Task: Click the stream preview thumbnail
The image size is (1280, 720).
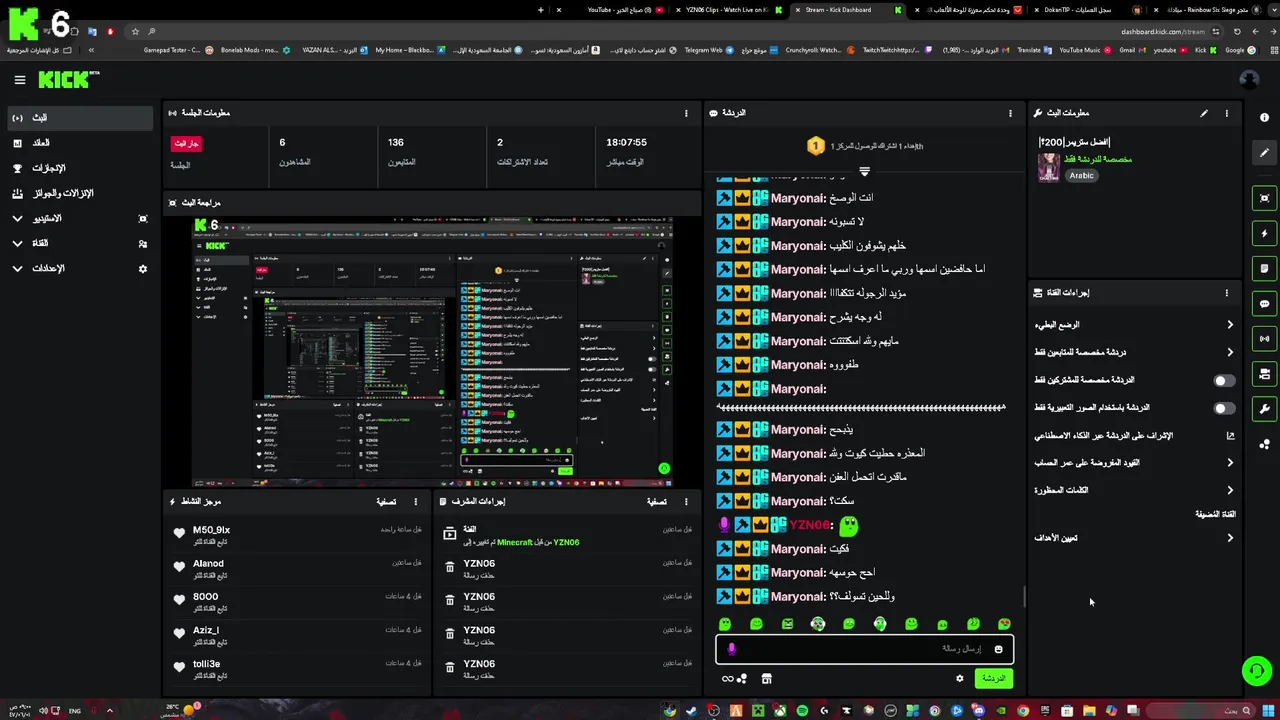Action: 433,350
